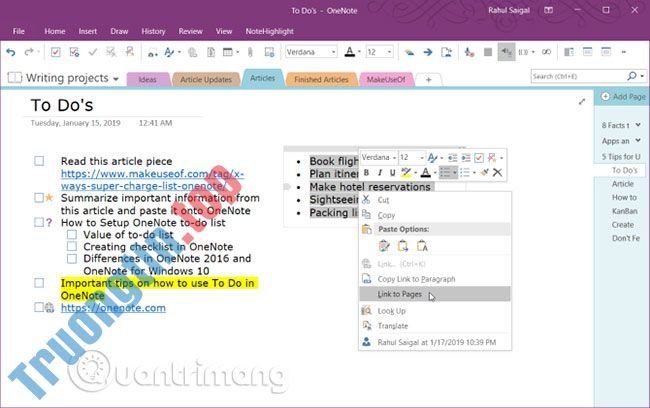Viewport: 650px width, 408px height.
Task: Click decrease indent in the mini toolbar
Action: pyautogui.click(x=453, y=158)
